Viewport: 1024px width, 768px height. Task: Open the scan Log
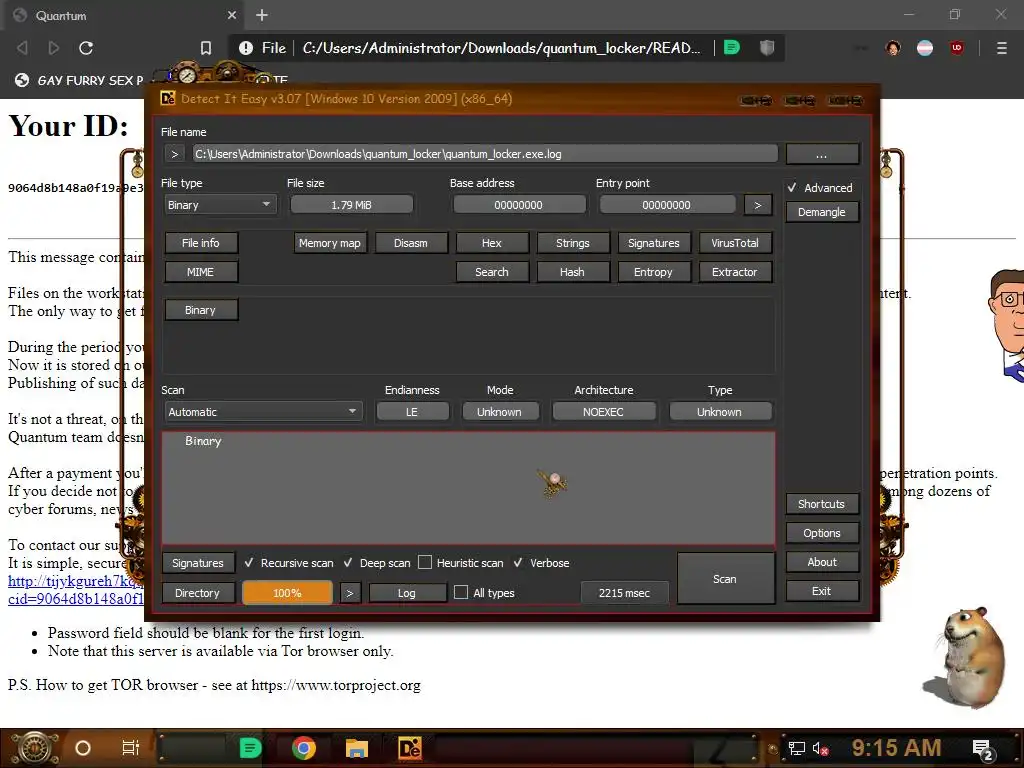pos(408,593)
